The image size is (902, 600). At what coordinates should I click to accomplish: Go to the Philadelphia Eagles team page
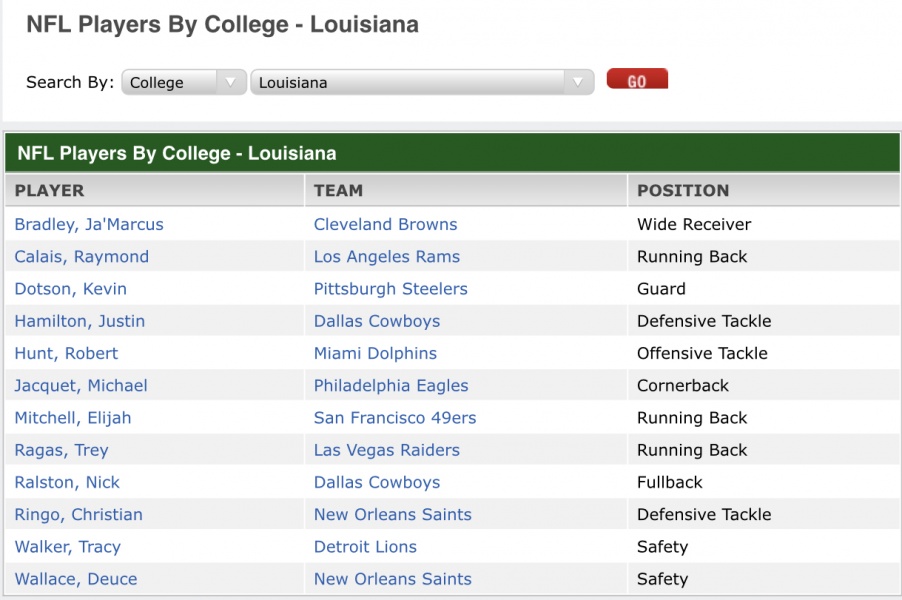click(391, 385)
